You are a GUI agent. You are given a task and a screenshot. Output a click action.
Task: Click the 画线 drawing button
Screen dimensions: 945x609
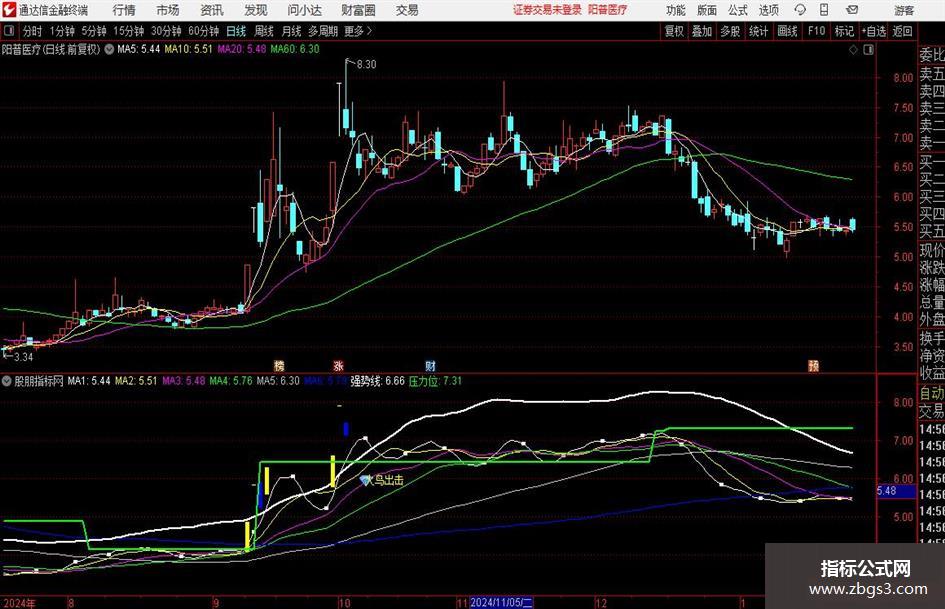coord(787,31)
